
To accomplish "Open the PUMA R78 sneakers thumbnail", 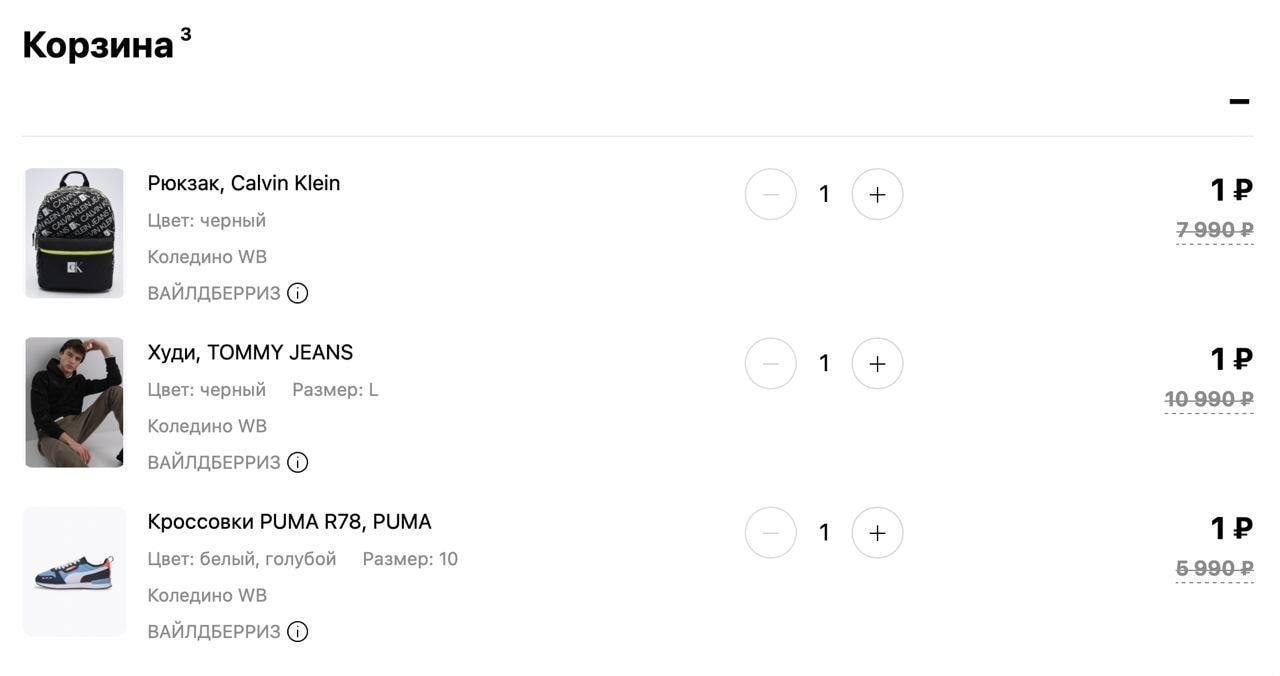I will [74, 571].
